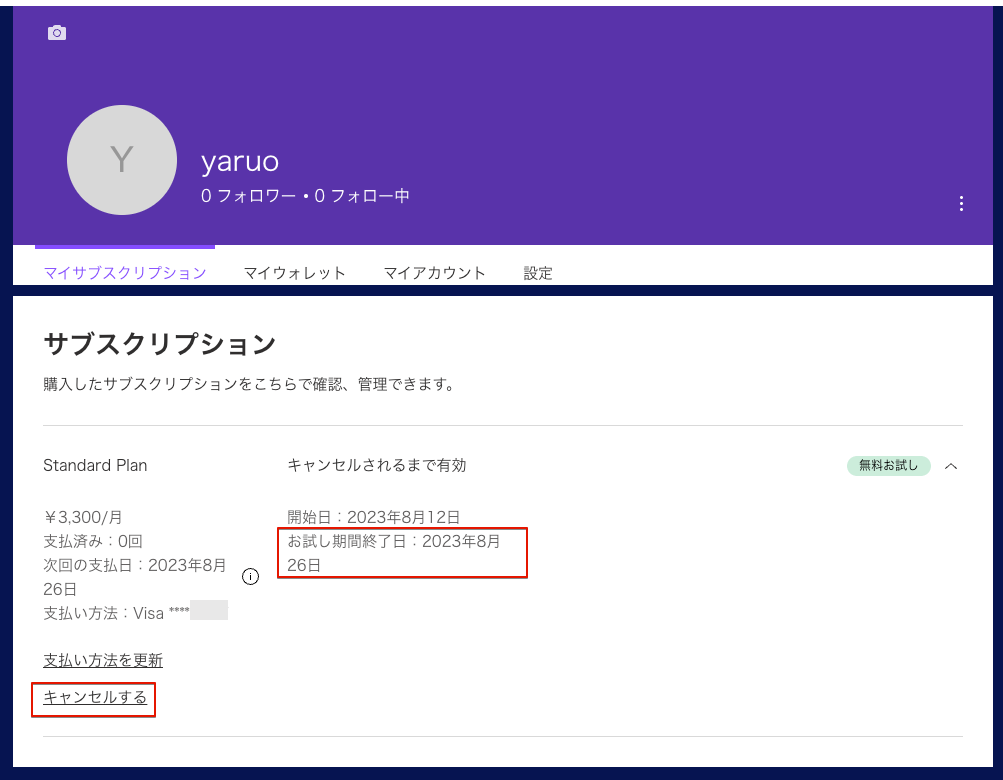Click the 支払い方法を更新 link
Viewport: 1003px width, 780px height.
[x=103, y=660]
